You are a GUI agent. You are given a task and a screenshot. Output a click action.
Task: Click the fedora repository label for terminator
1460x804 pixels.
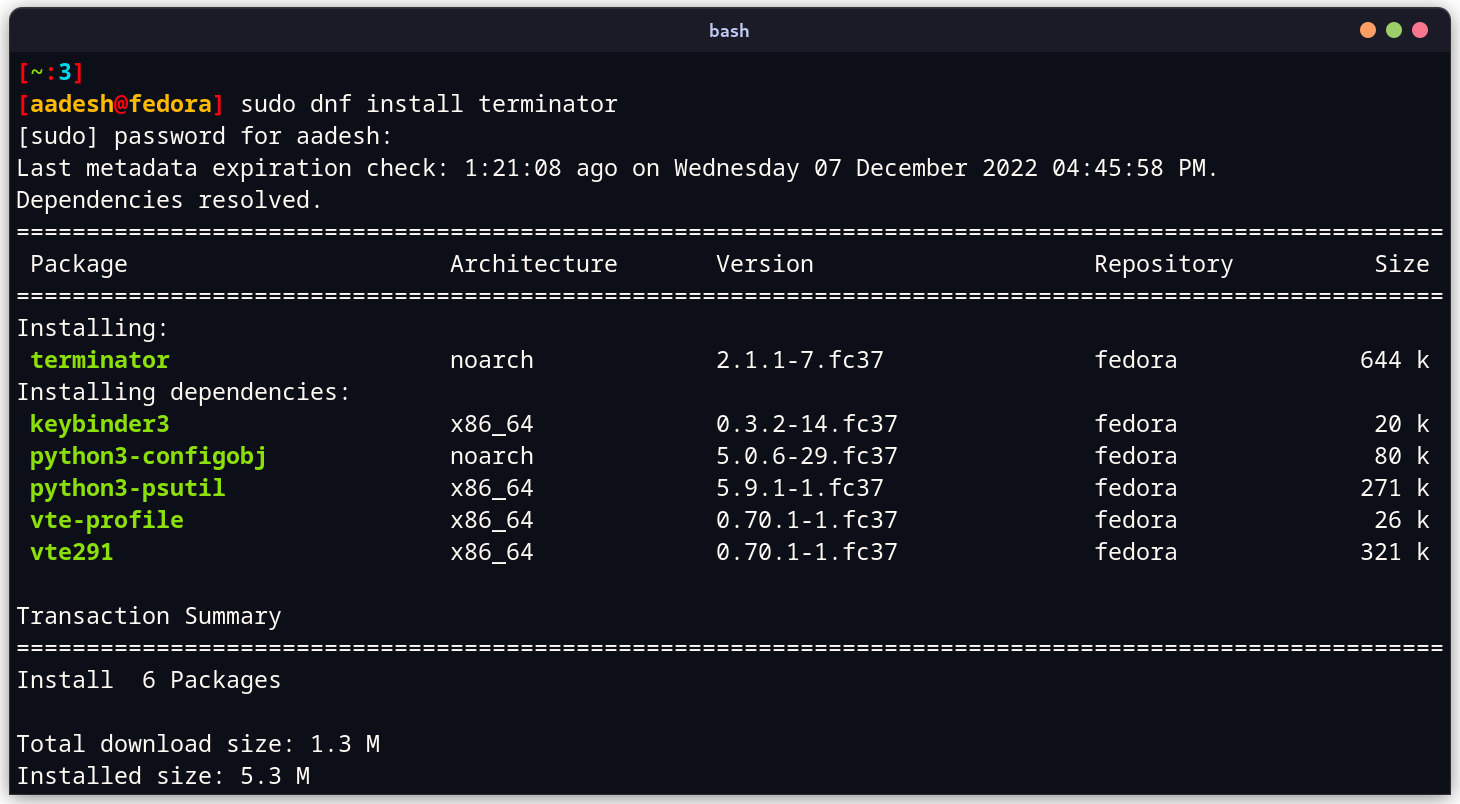point(1136,359)
